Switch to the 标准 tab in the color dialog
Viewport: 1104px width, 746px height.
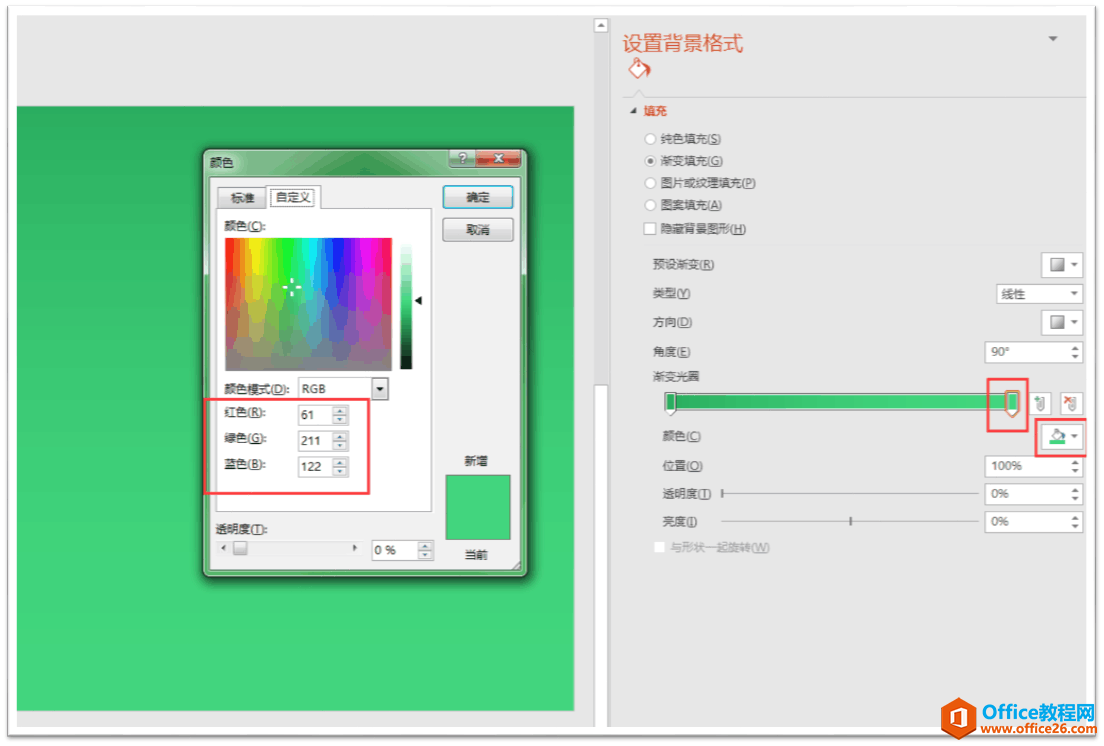(x=242, y=197)
